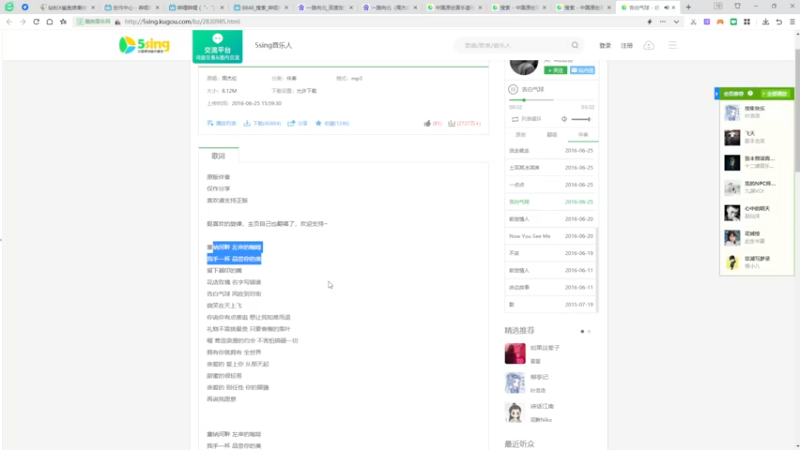
Task: Click the cloud upload icon in header
Action: click(648, 45)
